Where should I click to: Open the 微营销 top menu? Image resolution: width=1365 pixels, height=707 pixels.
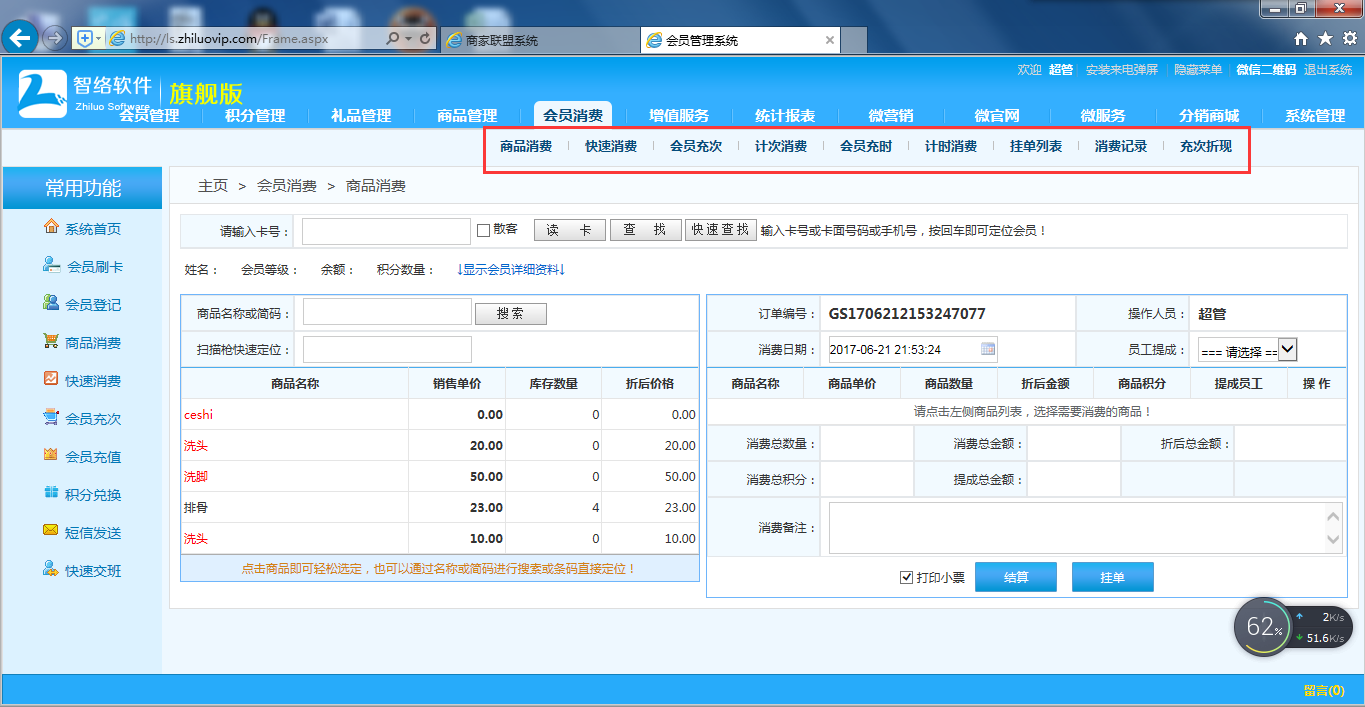[x=891, y=116]
